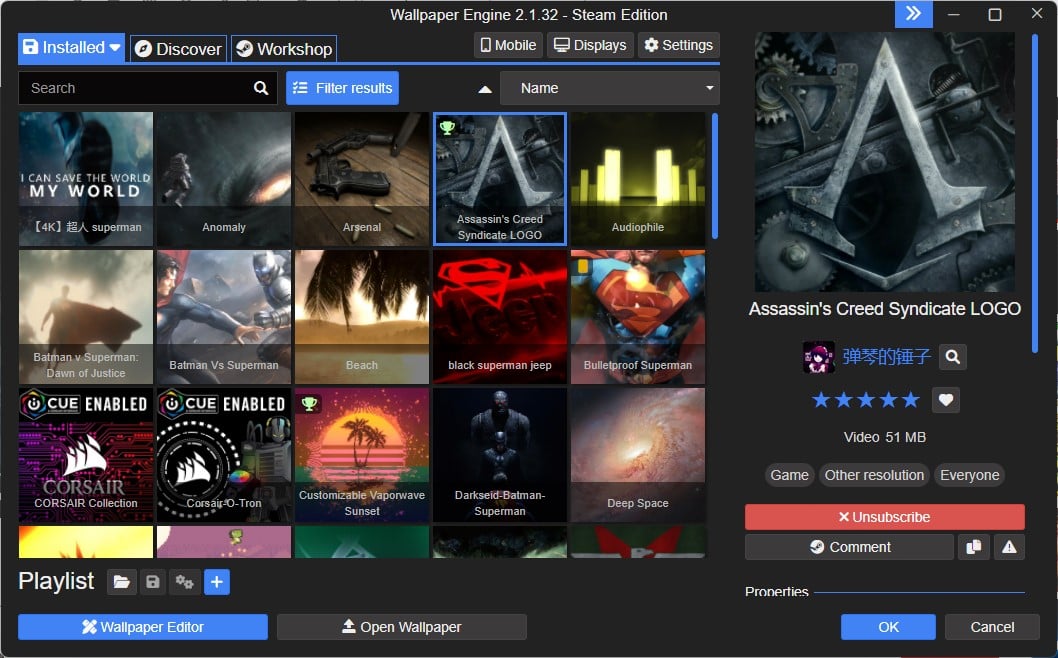This screenshot has width=1058, height=658.
Task: Confirm with the OK button
Action: (888, 627)
